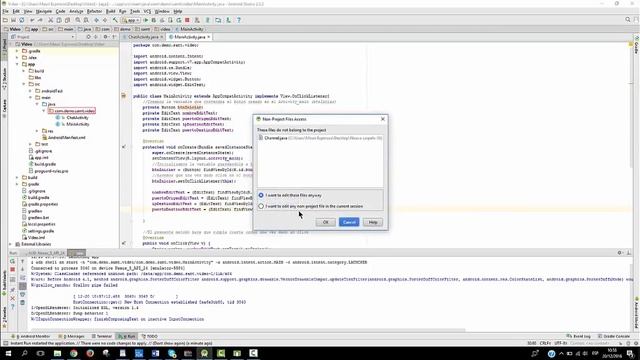640x360 pixels.
Task: Click Cancel in Non-Project Files Access dialog
Action: [x=349, y=222]
